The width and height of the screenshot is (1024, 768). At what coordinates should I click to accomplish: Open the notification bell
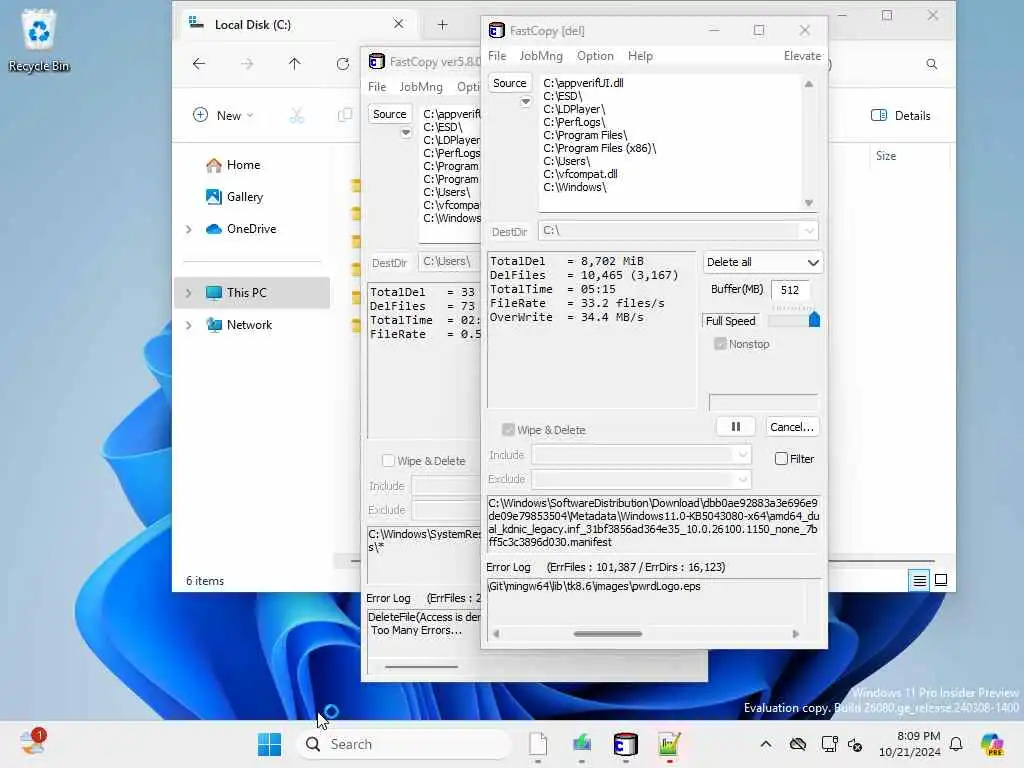tap(956, 744)
